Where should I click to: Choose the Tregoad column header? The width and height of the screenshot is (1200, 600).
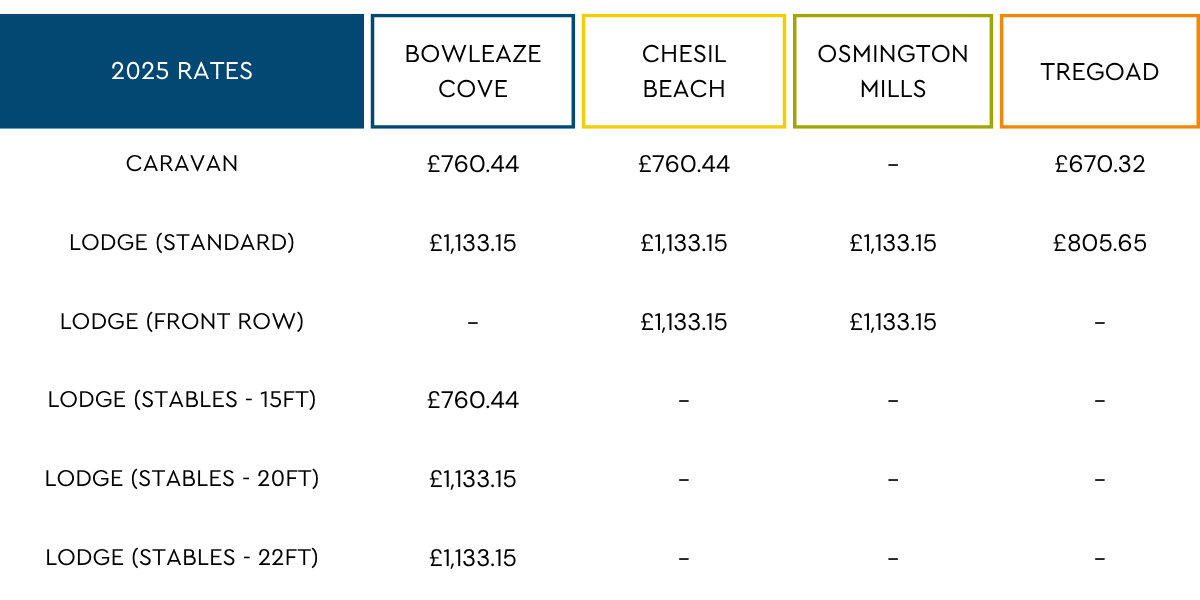coord(1099,71)
